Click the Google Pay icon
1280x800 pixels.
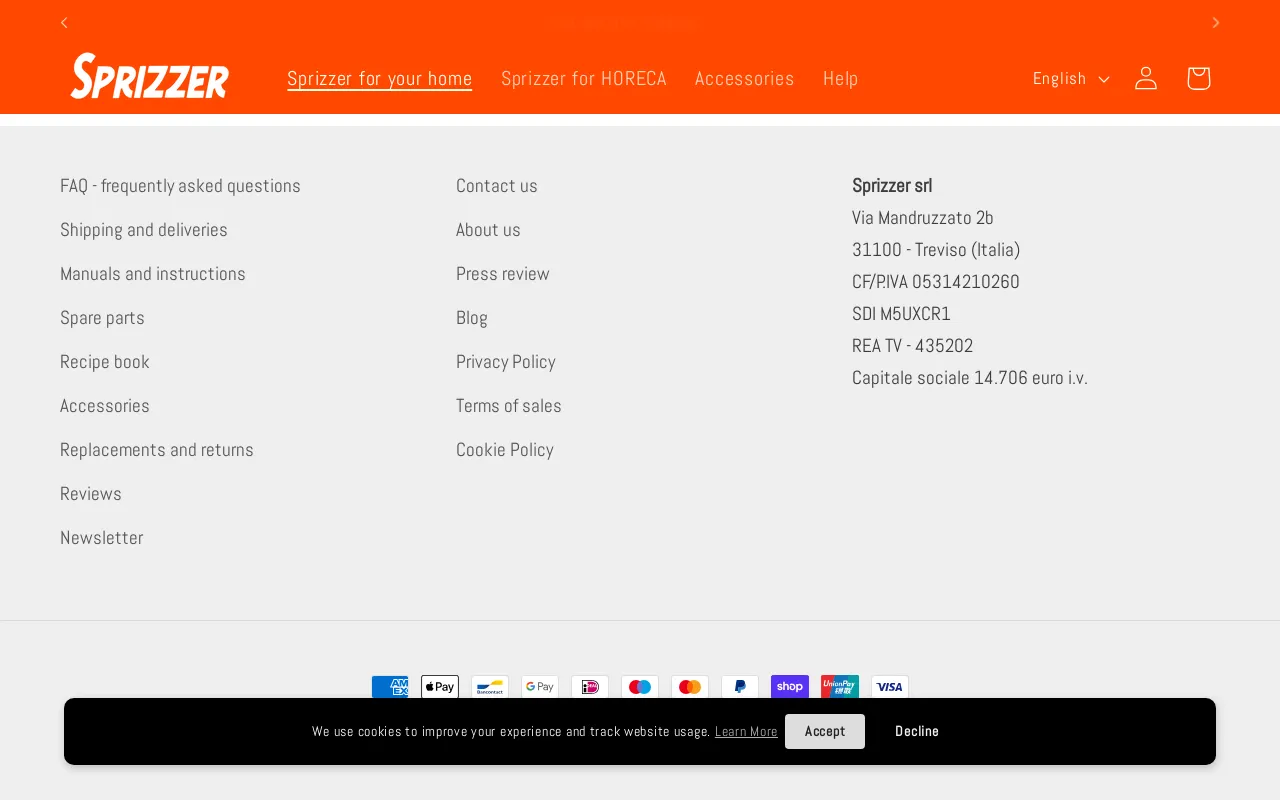pos(540,687)
